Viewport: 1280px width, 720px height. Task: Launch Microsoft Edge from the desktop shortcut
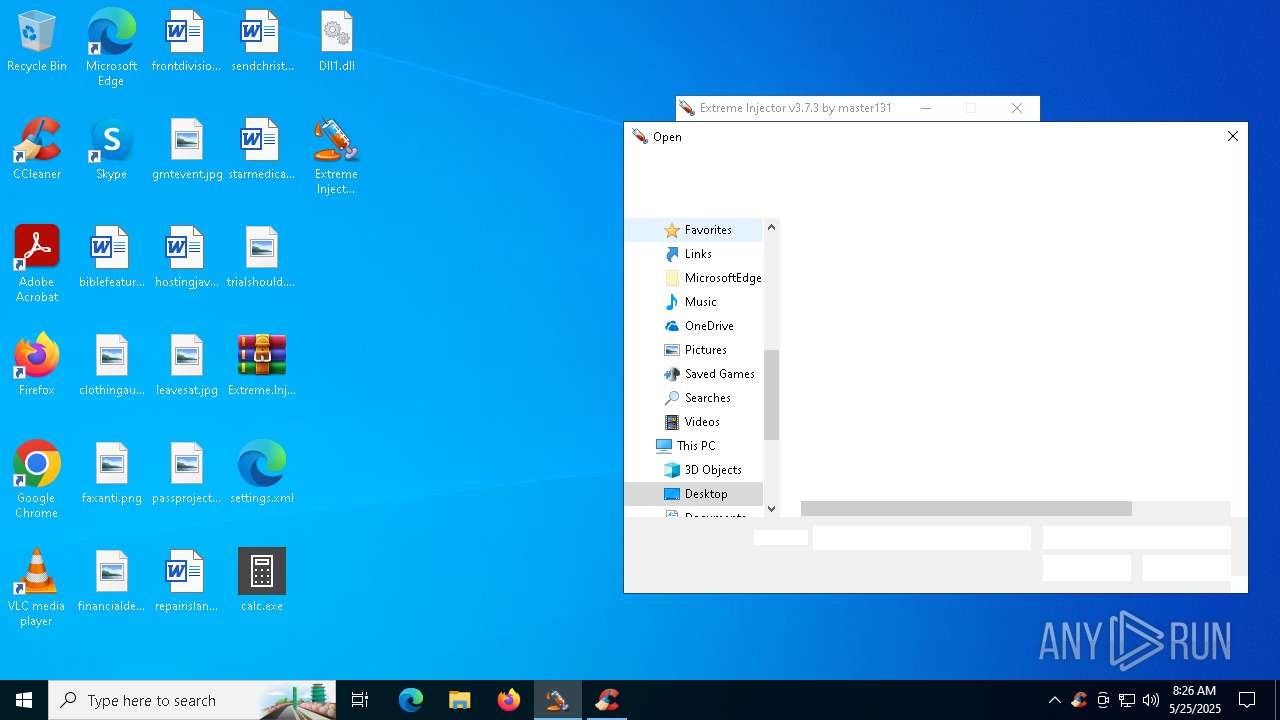(x=111, y=48)
